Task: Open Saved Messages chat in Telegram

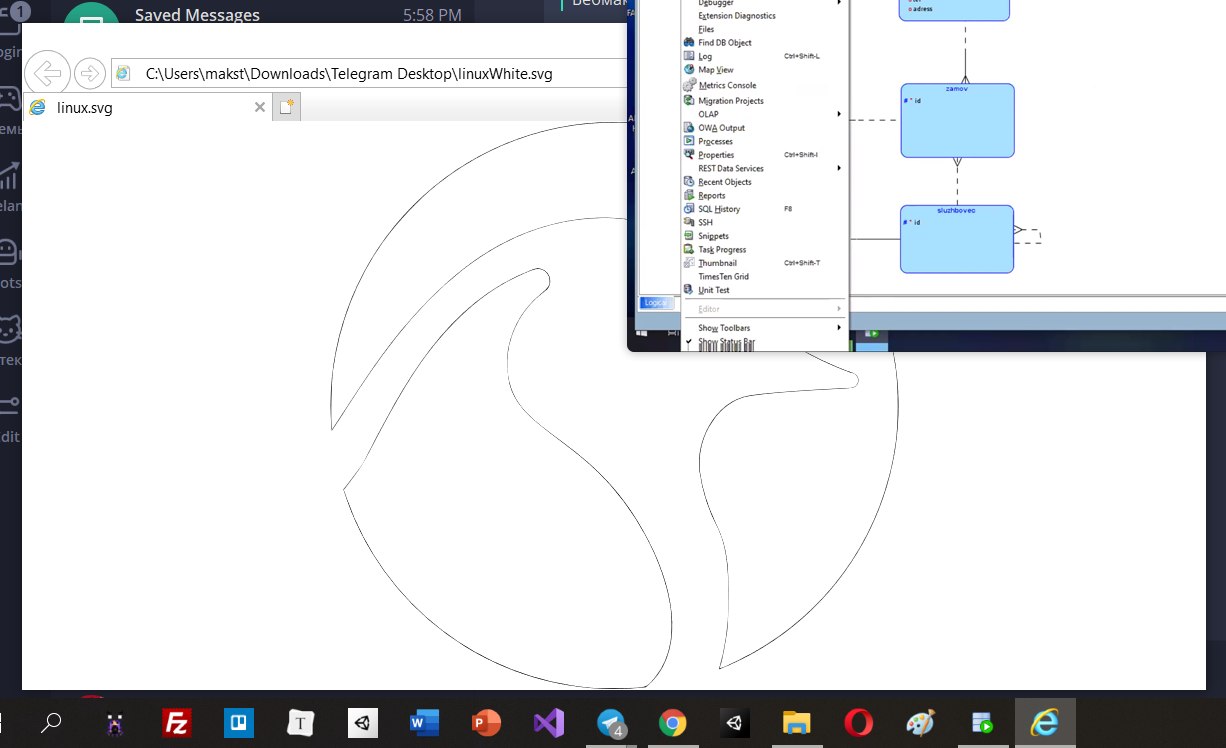Action: 197,15
